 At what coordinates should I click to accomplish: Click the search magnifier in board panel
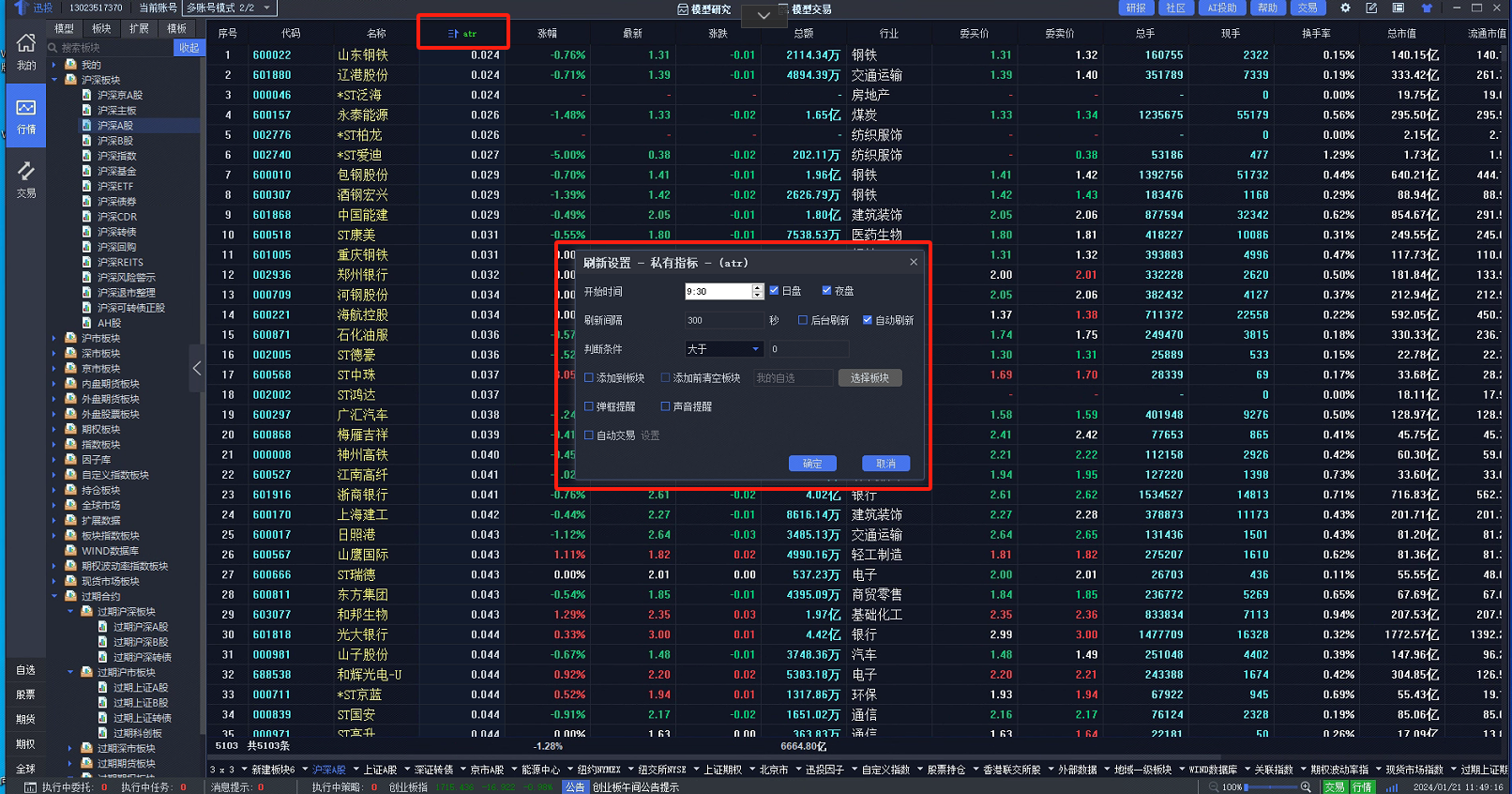[53, 48]
